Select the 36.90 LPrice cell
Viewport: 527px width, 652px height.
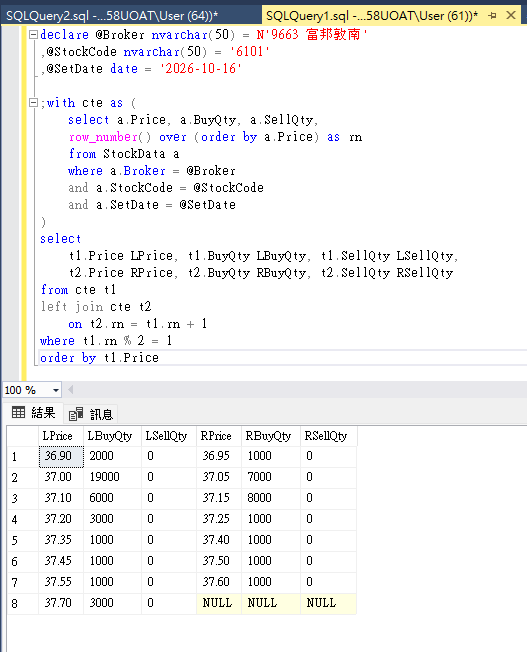click(x=61, y=457)
